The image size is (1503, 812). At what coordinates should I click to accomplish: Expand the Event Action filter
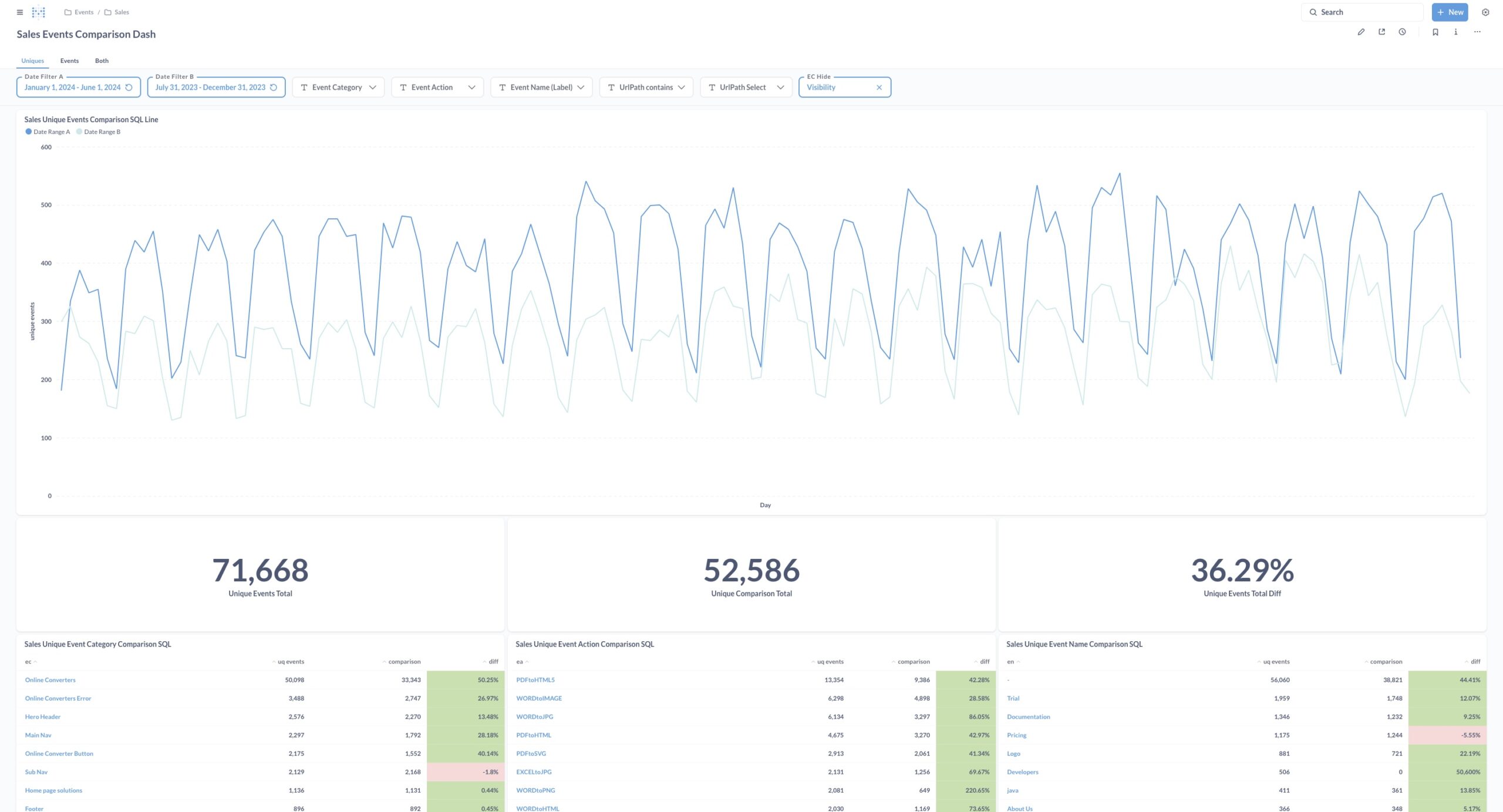point(437,87)
